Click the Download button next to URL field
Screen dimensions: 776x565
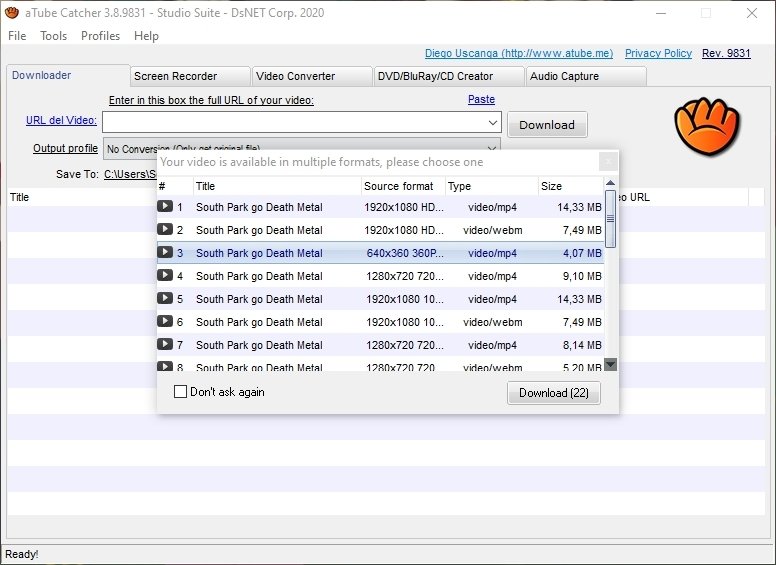[x=547, y=125]
